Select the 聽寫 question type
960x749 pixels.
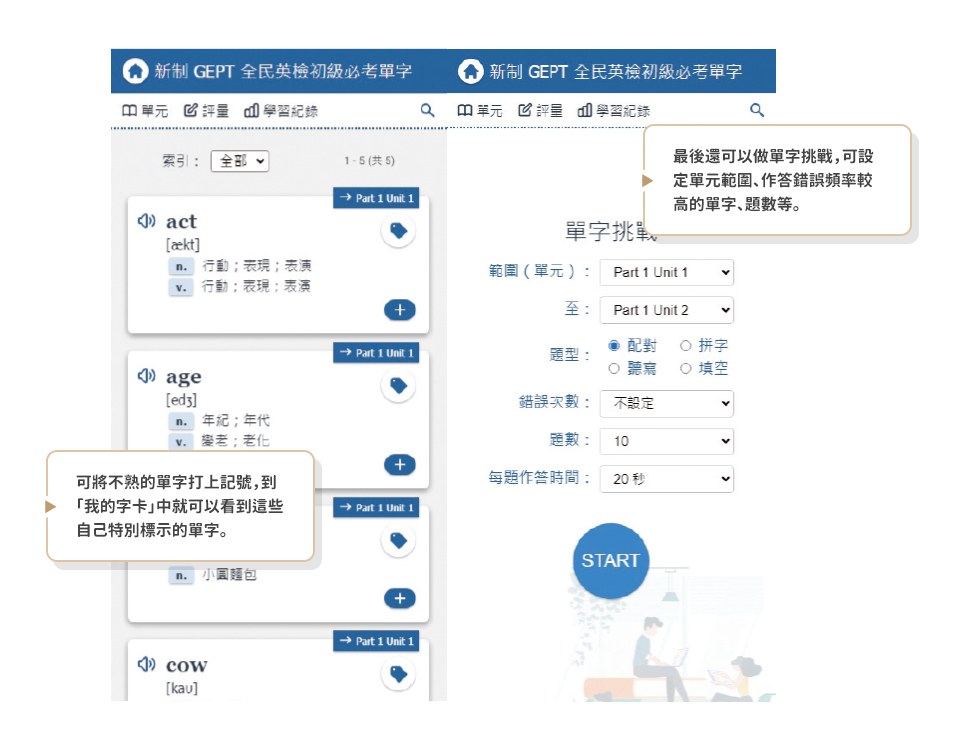(x=614, y=368)
